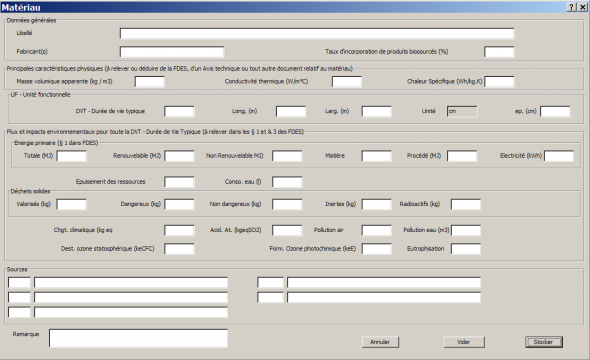590x360 pixels.
Task: Click the Totale (MJ) energy field
Action: point(71,156)
